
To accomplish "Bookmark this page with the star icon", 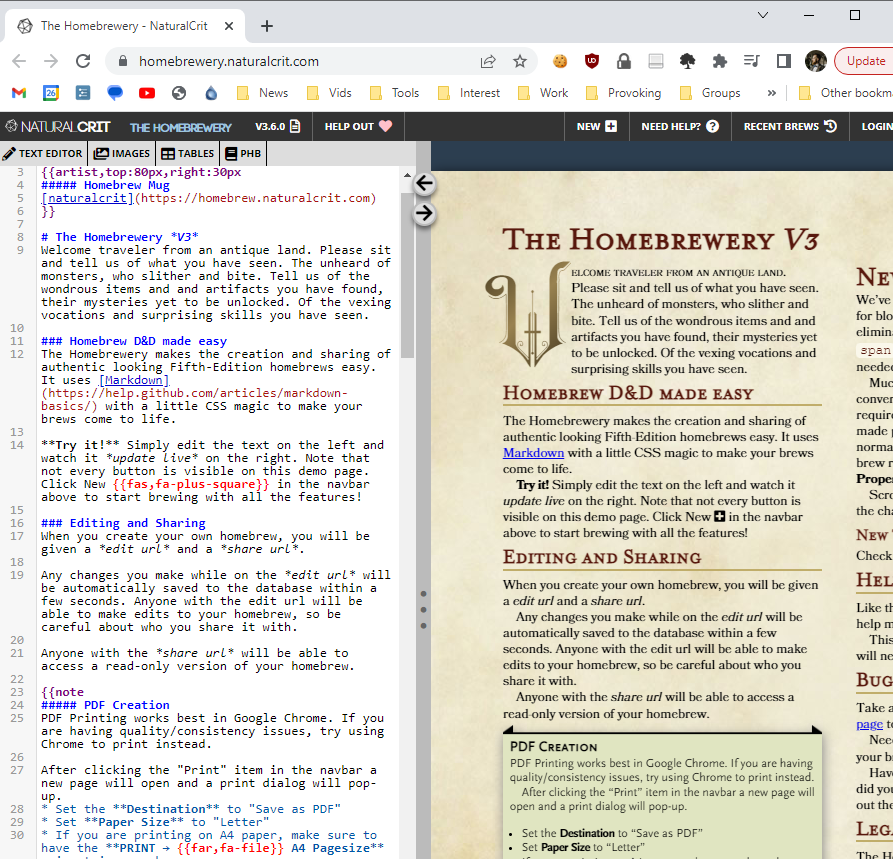I will click(520, 61).
